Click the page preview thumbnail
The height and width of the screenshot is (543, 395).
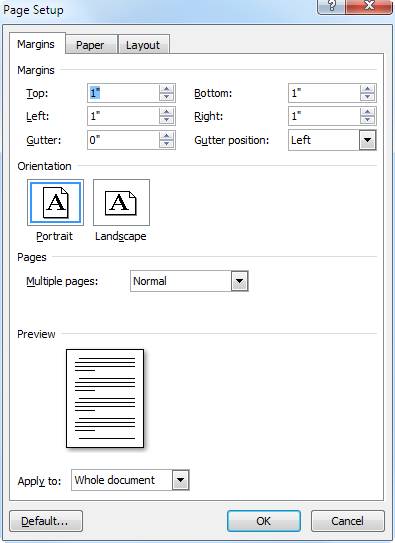coord(105,398)
